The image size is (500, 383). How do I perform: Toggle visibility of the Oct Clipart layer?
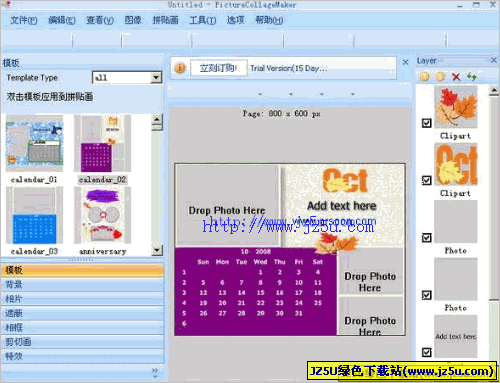pyautogui.click(x=426, y=180)
